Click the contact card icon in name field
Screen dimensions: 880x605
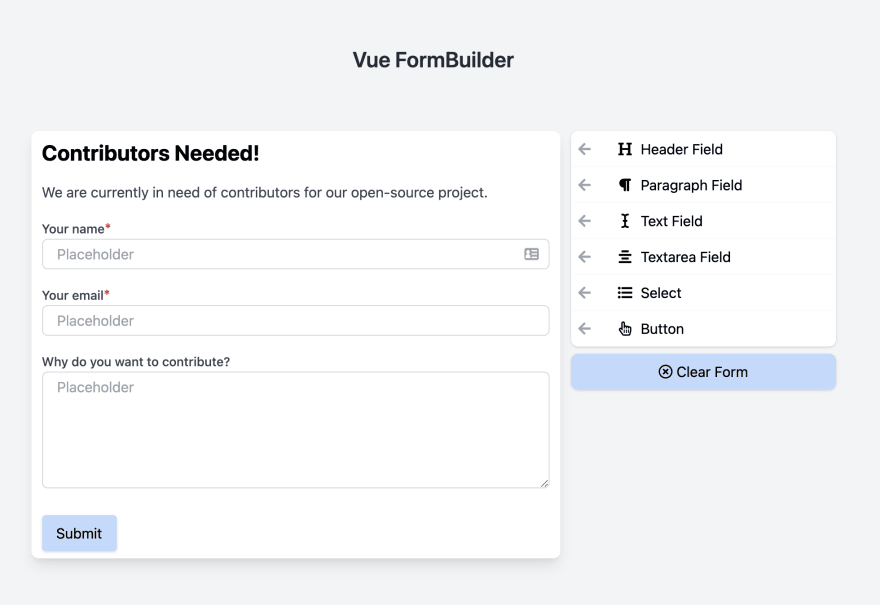531,254
